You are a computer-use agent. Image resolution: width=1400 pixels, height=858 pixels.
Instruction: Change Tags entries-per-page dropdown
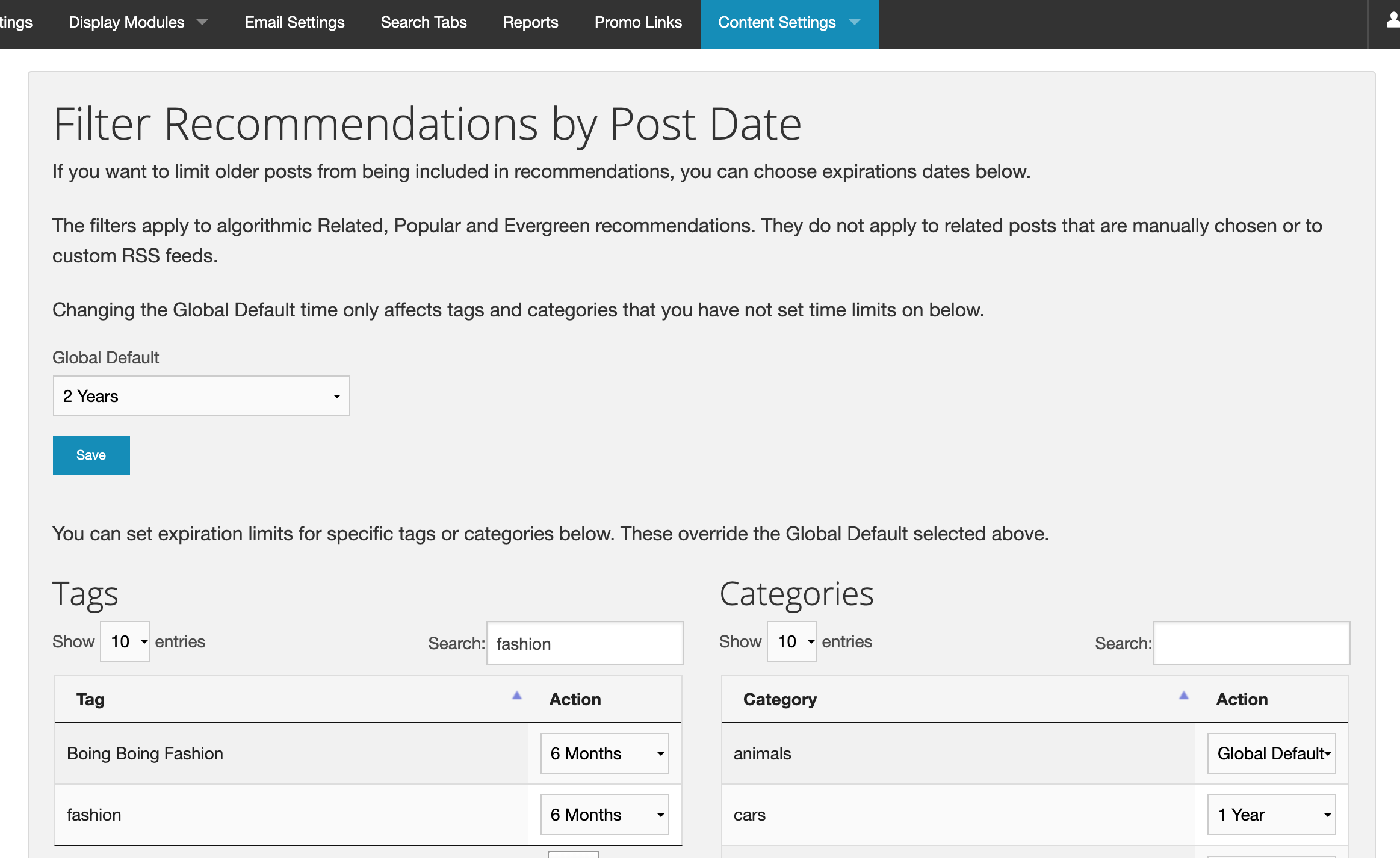125,641
